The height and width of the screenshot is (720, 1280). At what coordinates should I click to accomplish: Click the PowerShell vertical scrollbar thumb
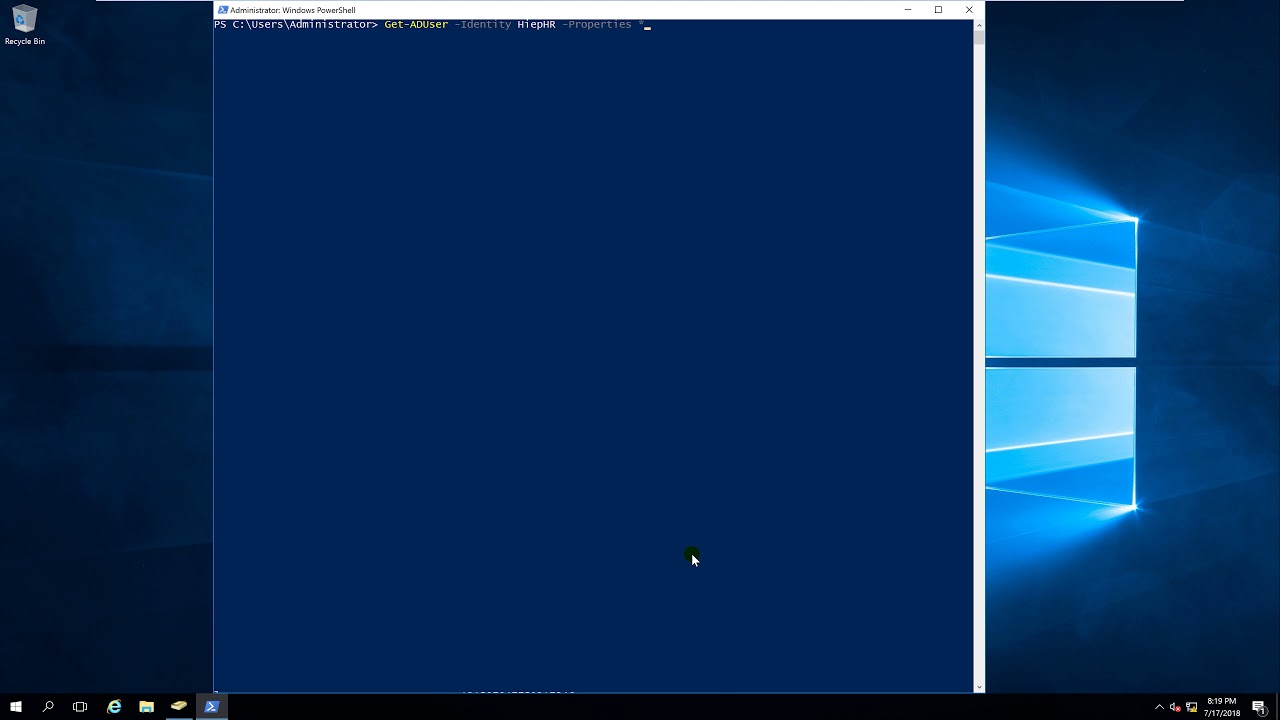pos(979,38)
